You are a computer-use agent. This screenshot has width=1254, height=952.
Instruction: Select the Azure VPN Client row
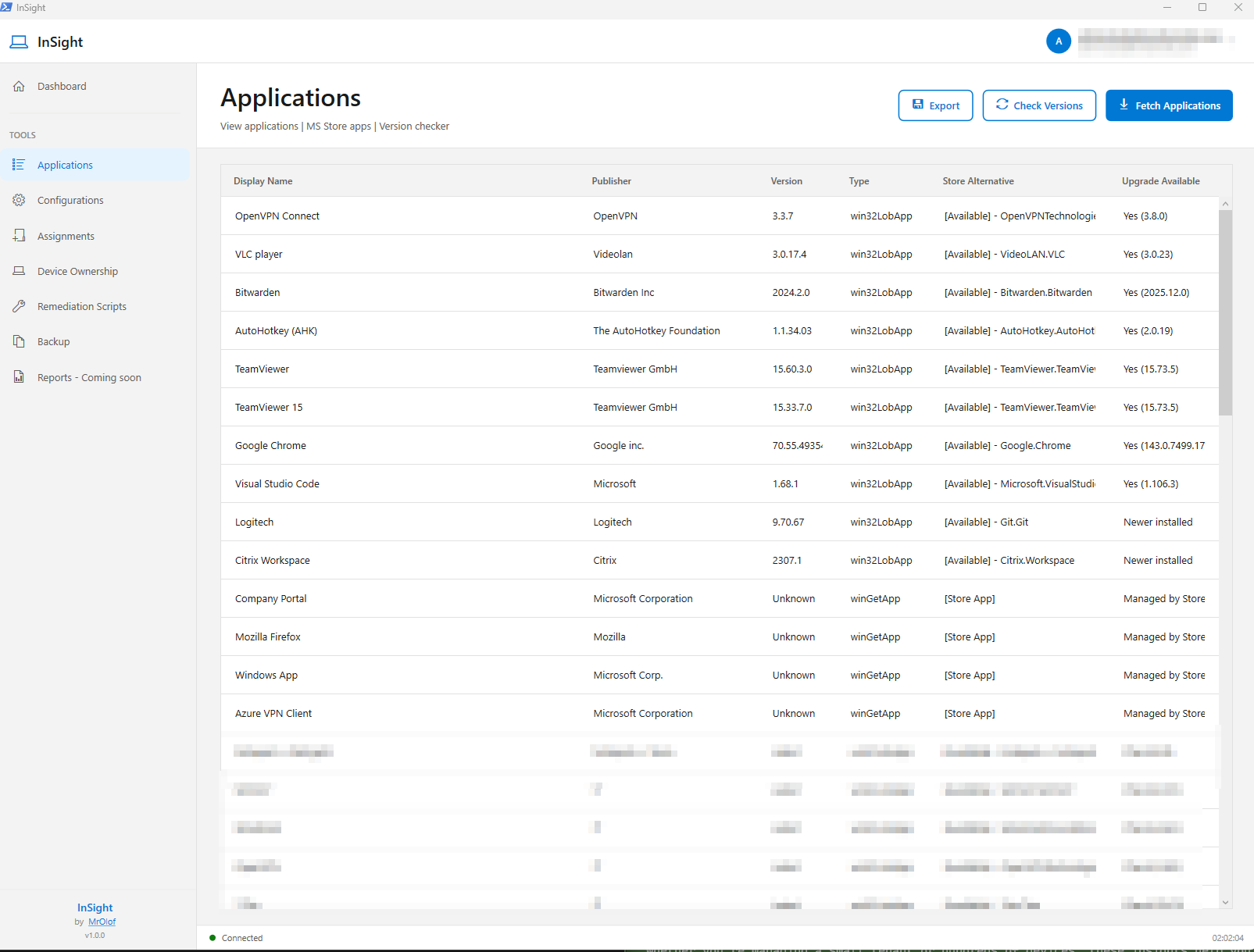click(x=720, y=713)
